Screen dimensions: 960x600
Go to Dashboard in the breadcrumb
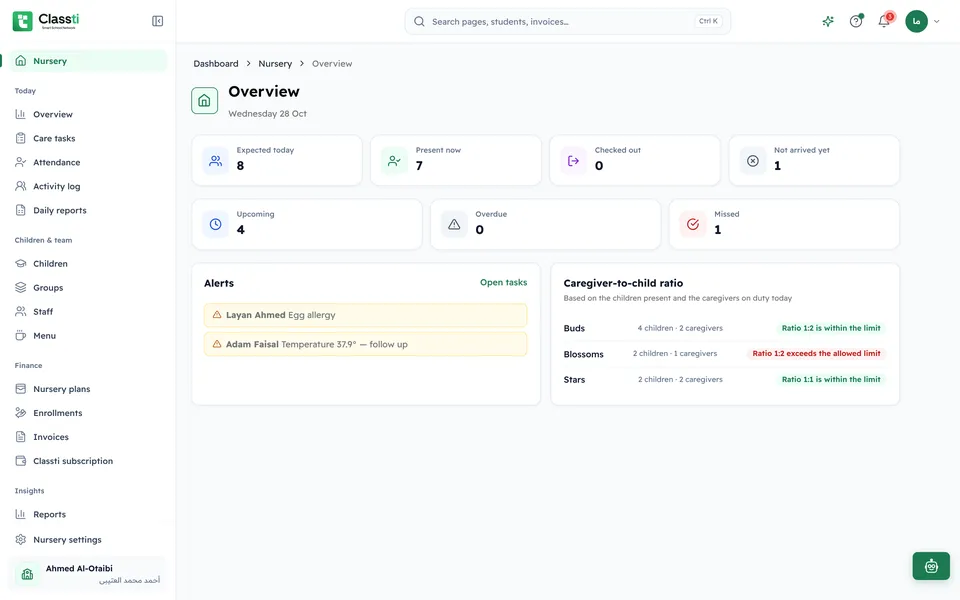pos(216,64)
